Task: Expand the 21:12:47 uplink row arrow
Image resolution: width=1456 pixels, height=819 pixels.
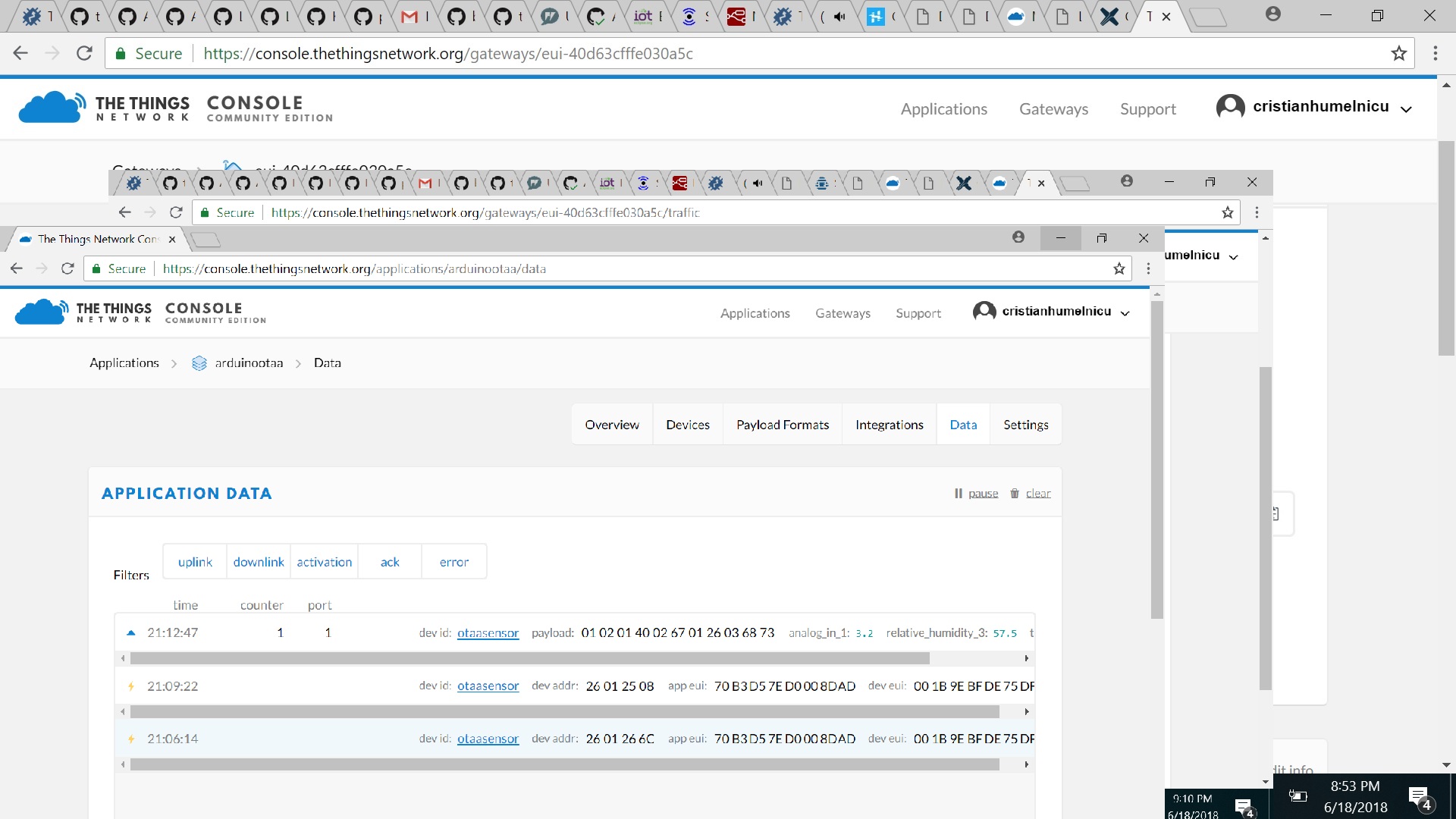Action: point(130,632)
